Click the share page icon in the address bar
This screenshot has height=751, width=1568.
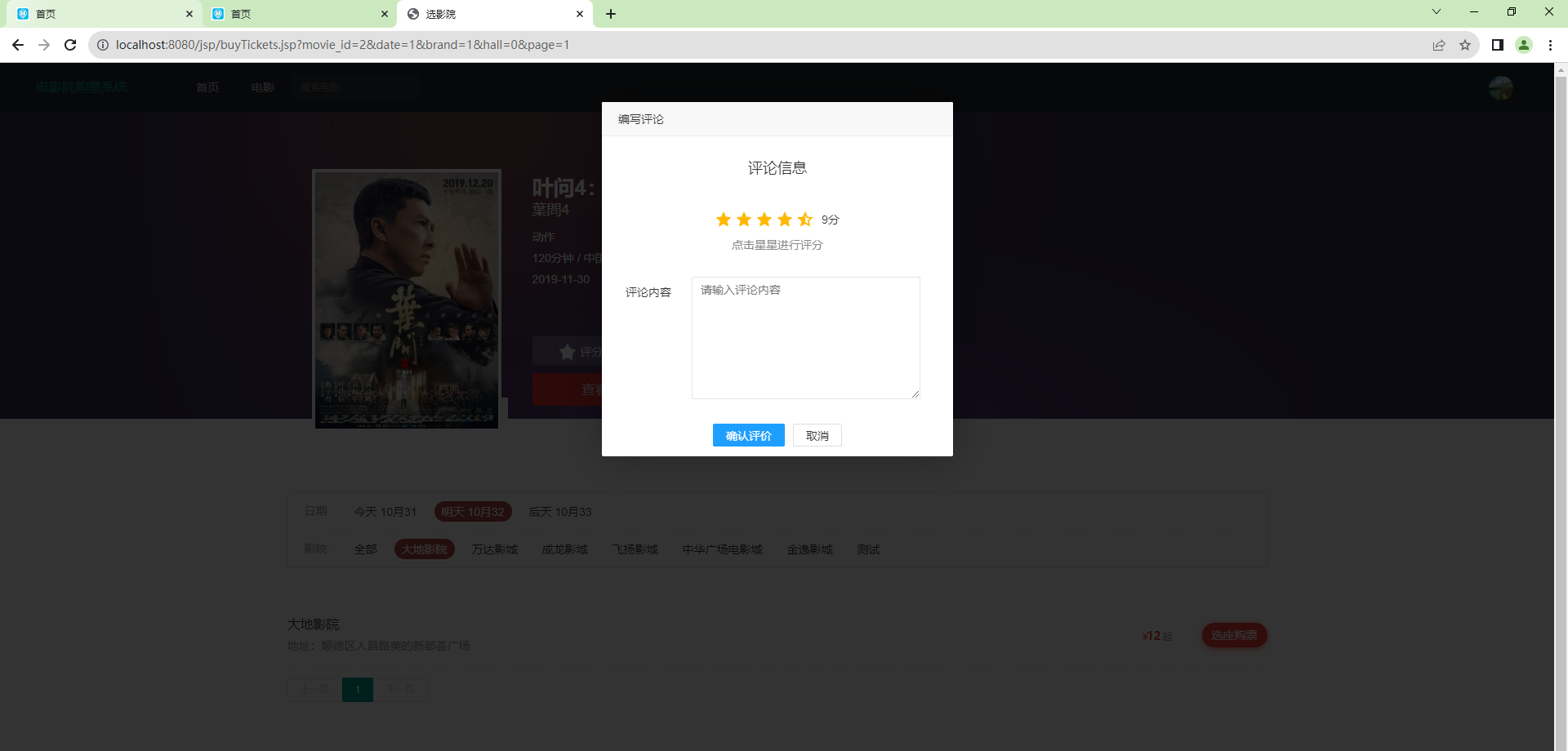click(1439, 45)
